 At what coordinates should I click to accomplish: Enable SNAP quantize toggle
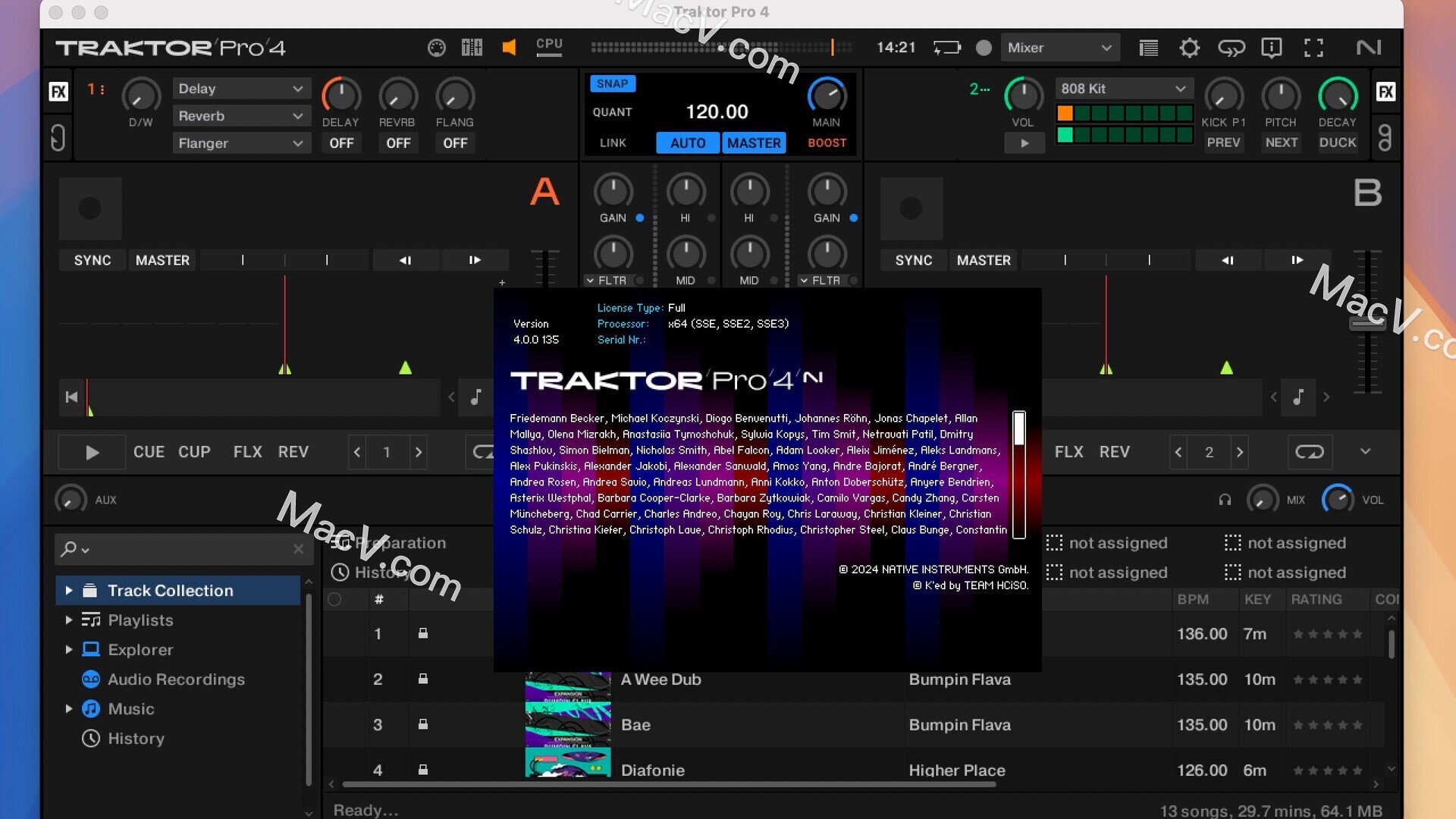(611, 83)
